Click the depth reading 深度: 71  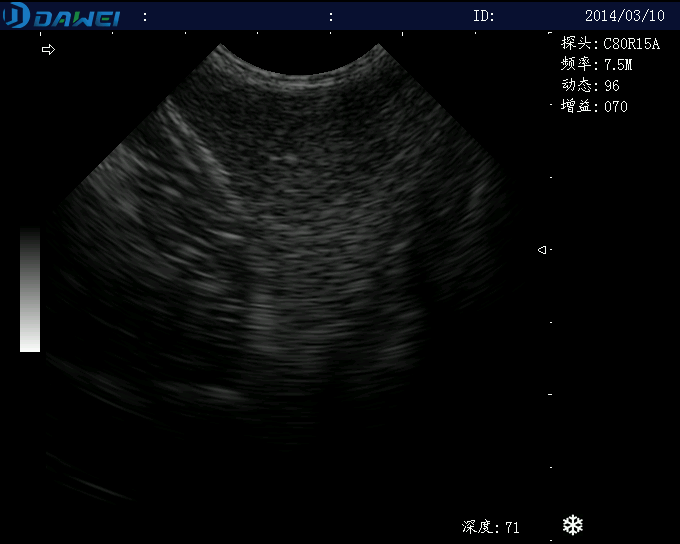click(x=490, y=527)
